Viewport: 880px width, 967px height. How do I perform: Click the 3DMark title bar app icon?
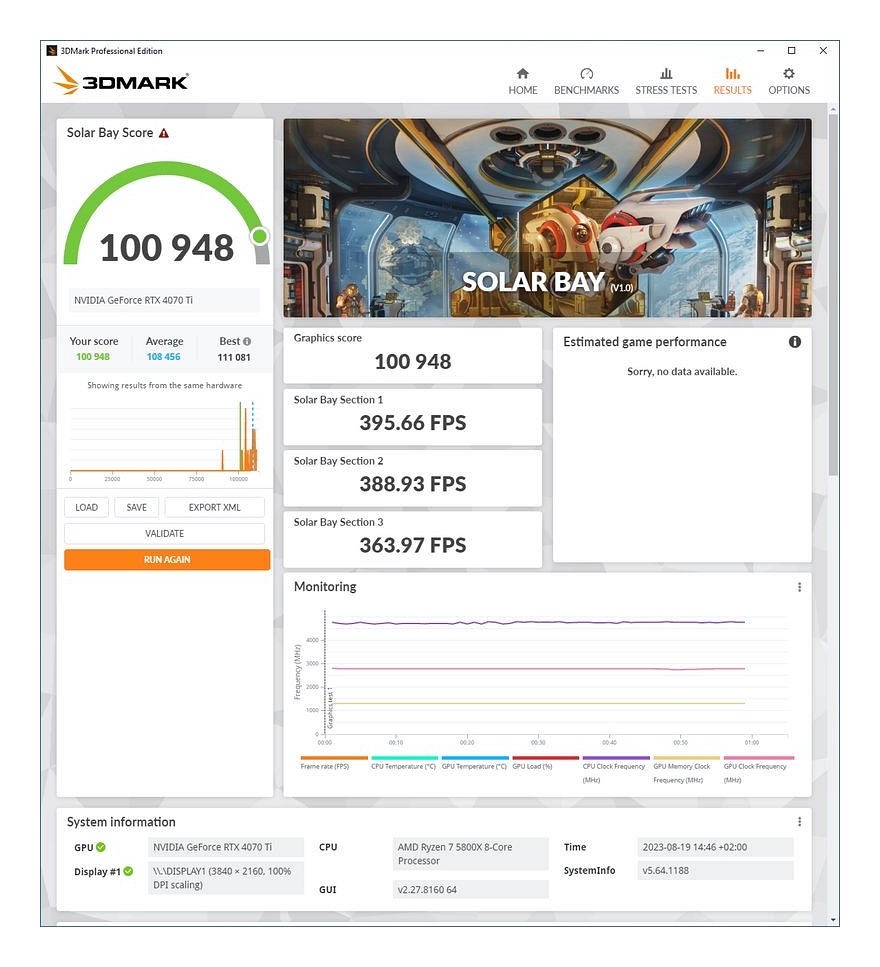(x=52, y=51)
